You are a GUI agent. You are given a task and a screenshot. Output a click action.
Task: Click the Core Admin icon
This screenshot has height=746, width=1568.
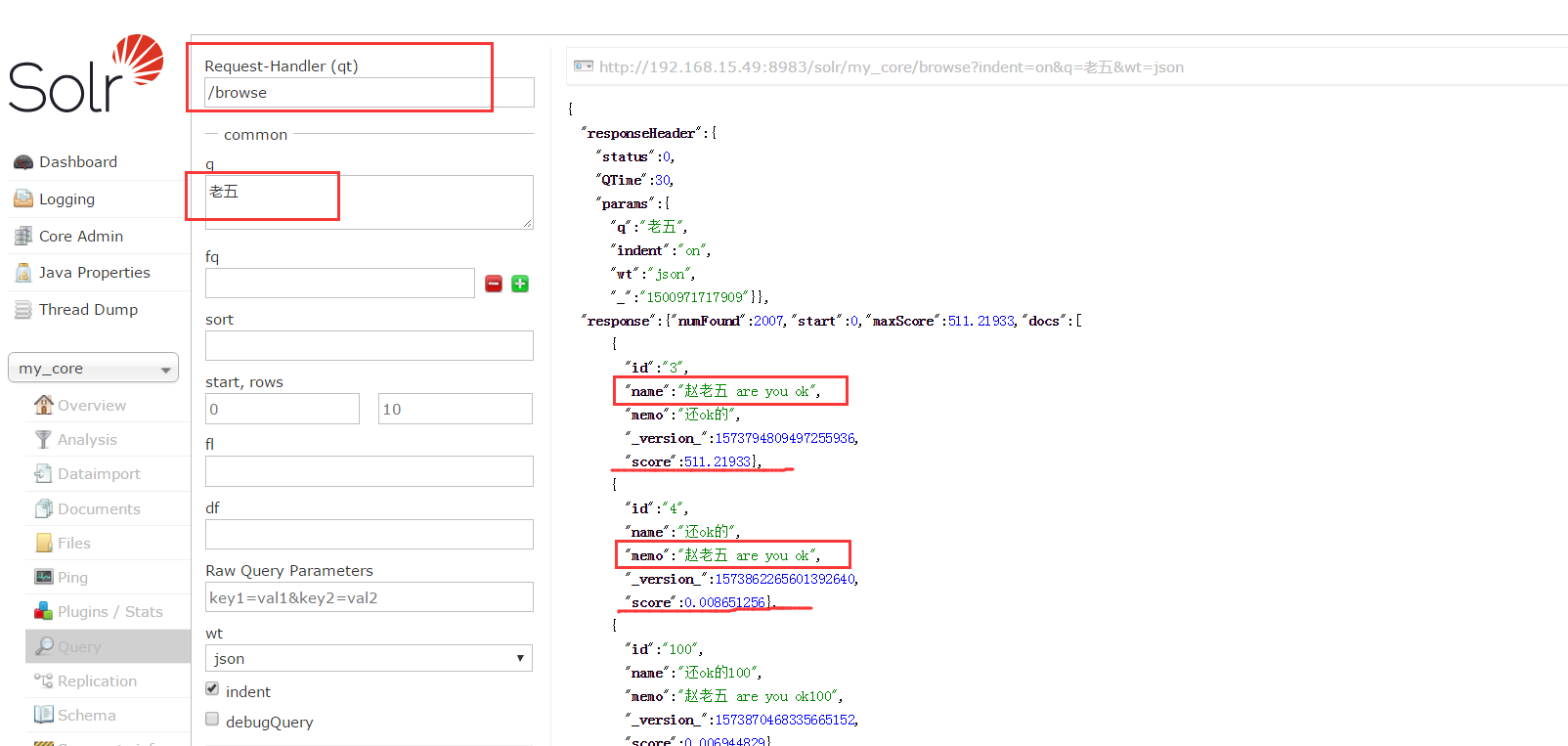[23, 237]
